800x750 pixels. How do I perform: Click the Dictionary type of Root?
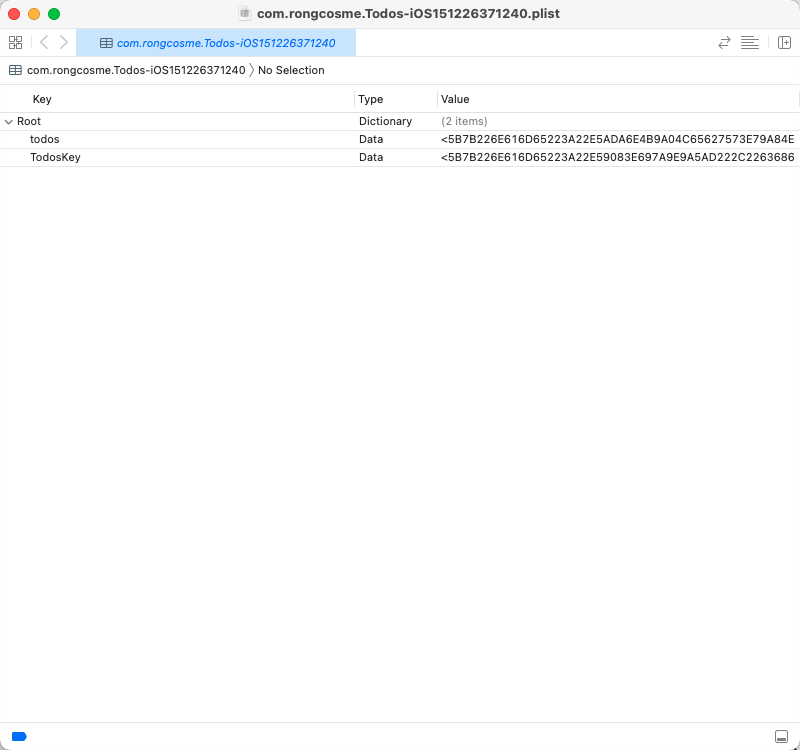coord(385,121)
